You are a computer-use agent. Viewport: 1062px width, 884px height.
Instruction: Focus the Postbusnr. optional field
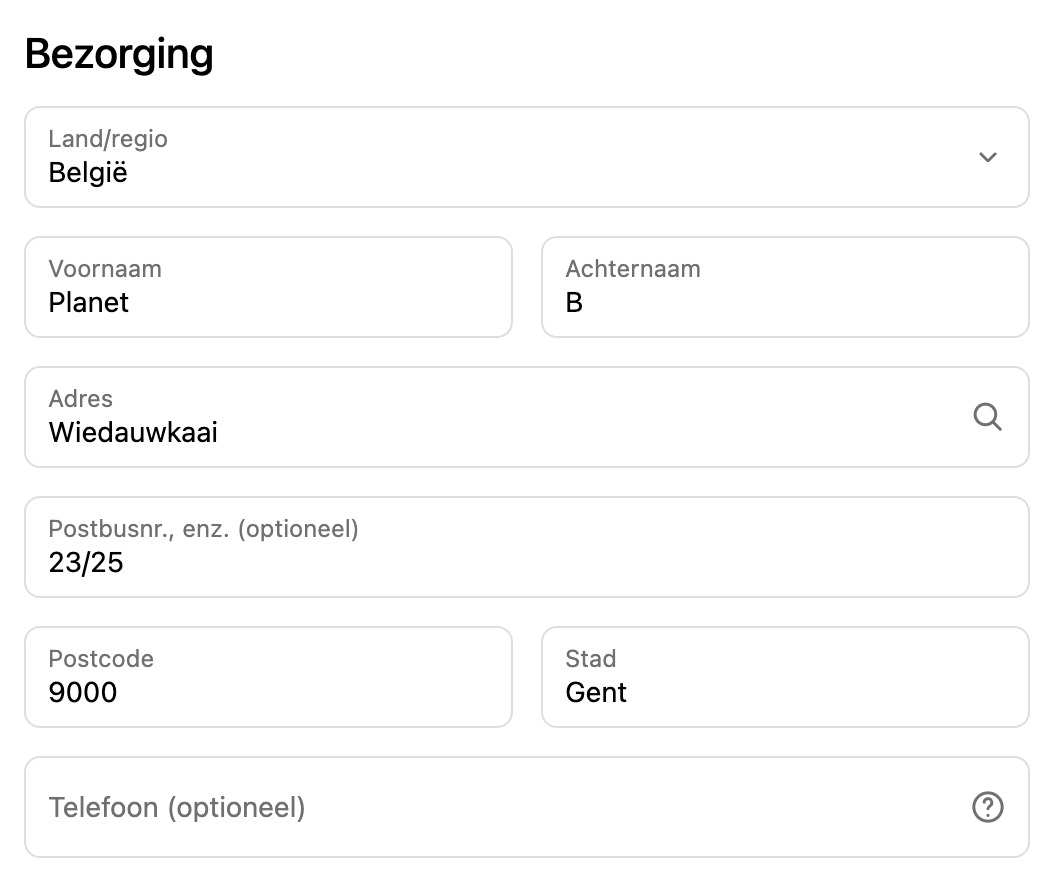[x=526, y=547]
